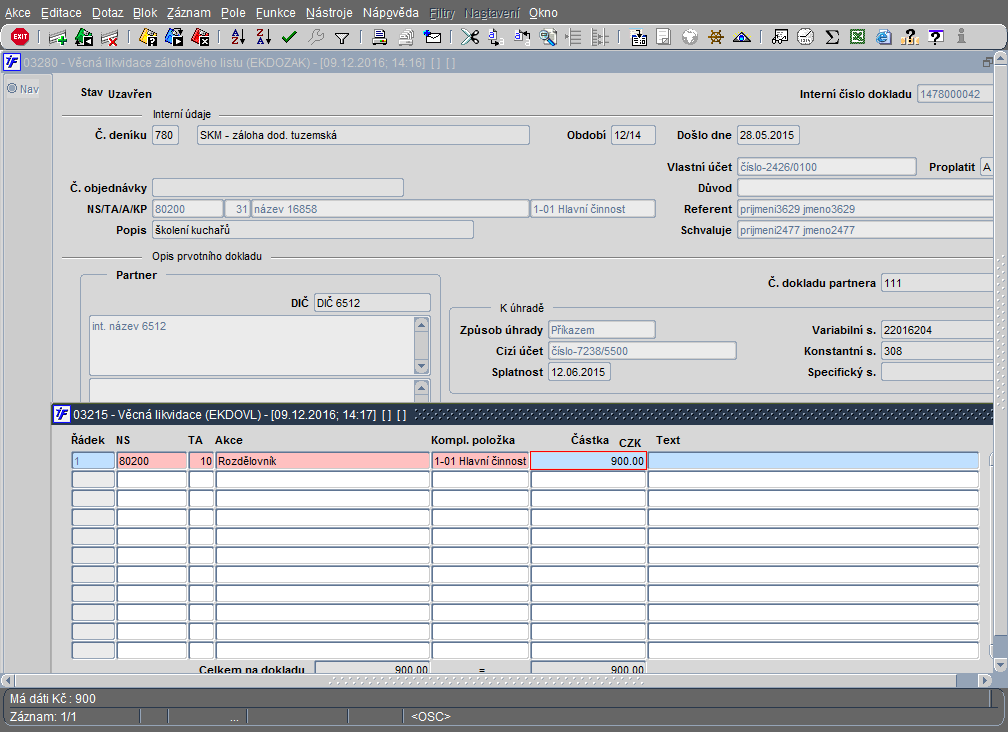Image resolution: width=1008 pixels, height=732 pixels.
Task: Open the Nástroje menu
Action: 329,13
